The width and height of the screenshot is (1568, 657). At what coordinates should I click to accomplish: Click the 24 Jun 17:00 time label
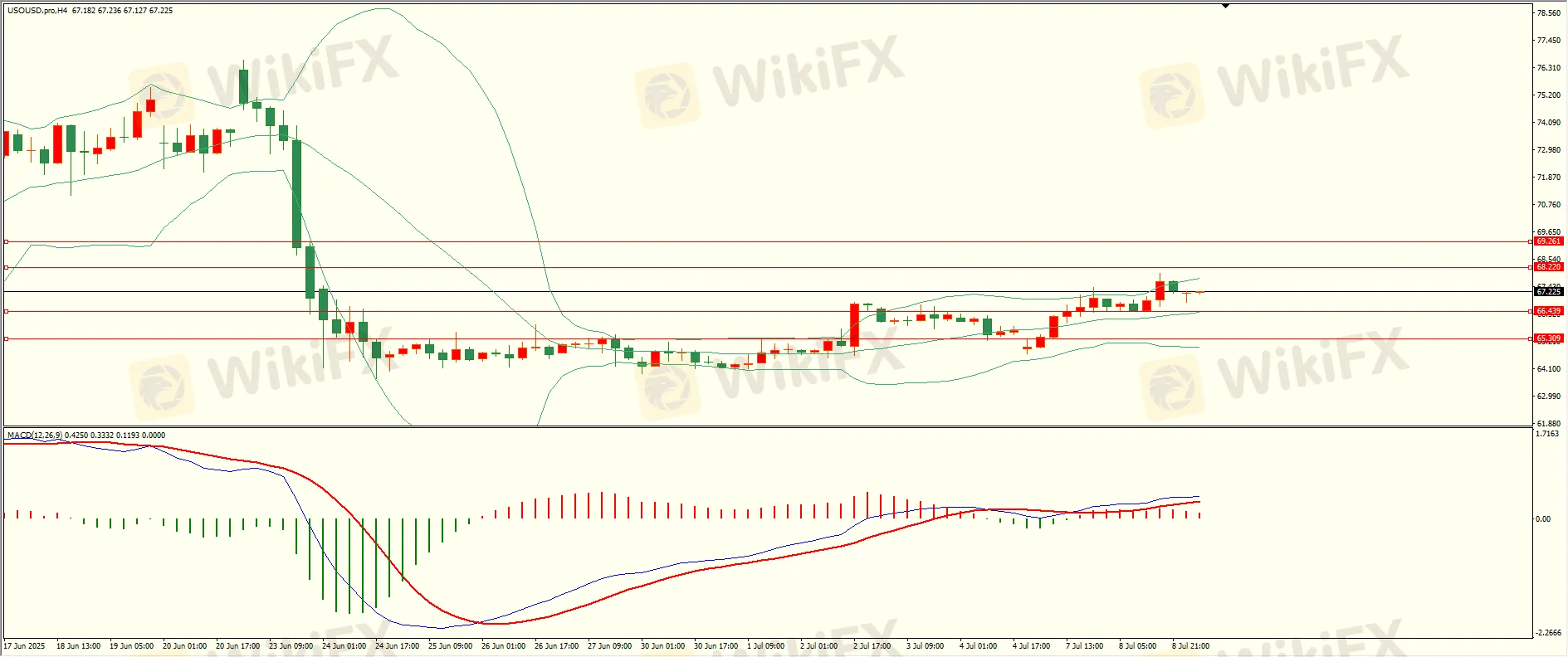pyautogui.click(x=397, y=646)
